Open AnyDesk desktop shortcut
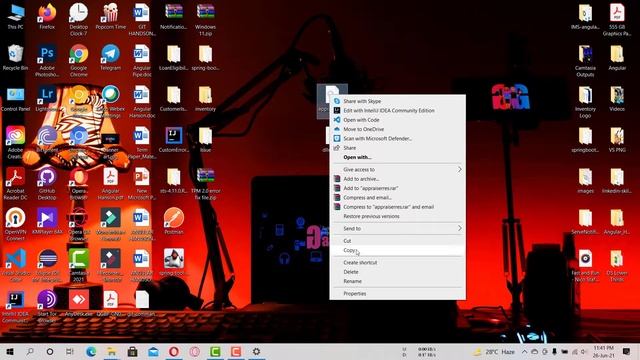 79,304
